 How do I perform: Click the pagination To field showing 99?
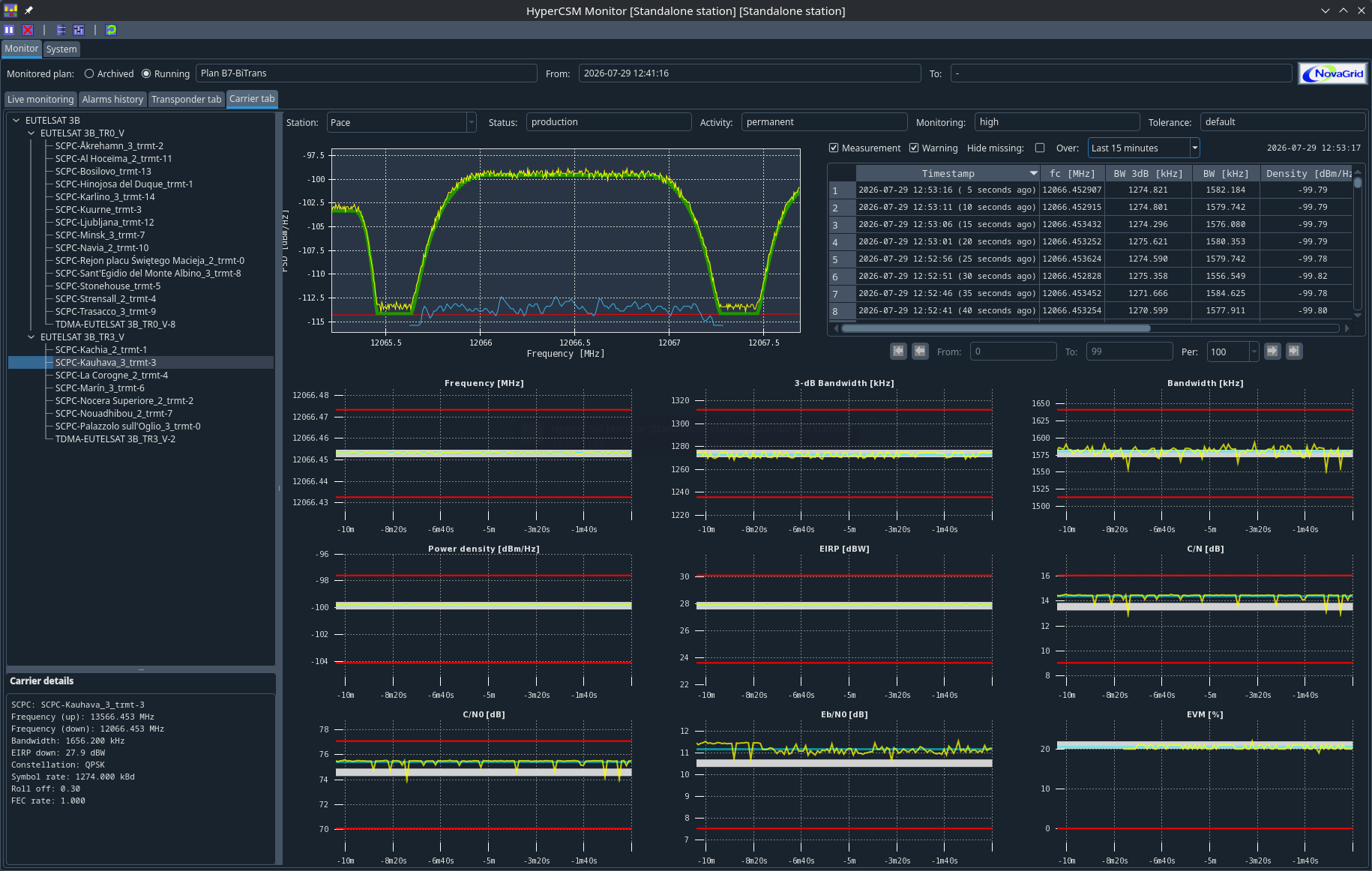click(x=1129, y=351)
